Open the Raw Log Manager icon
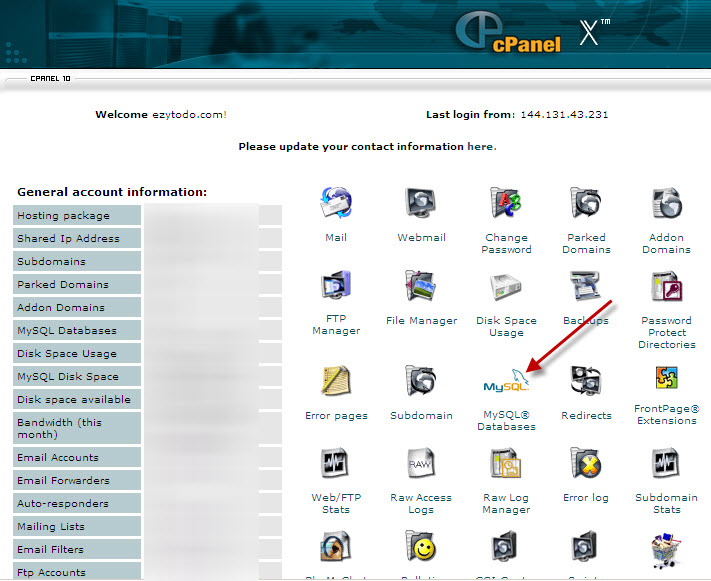Image resolution: width=711 pixels, height=581 pixels. coord(506,465)
